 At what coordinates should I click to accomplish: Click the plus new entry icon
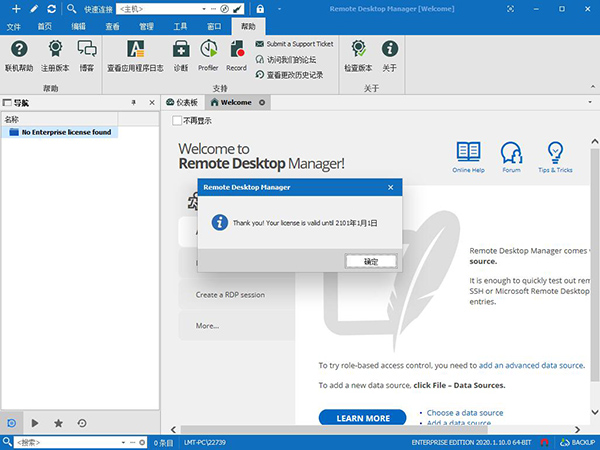[x=16, y=9]
